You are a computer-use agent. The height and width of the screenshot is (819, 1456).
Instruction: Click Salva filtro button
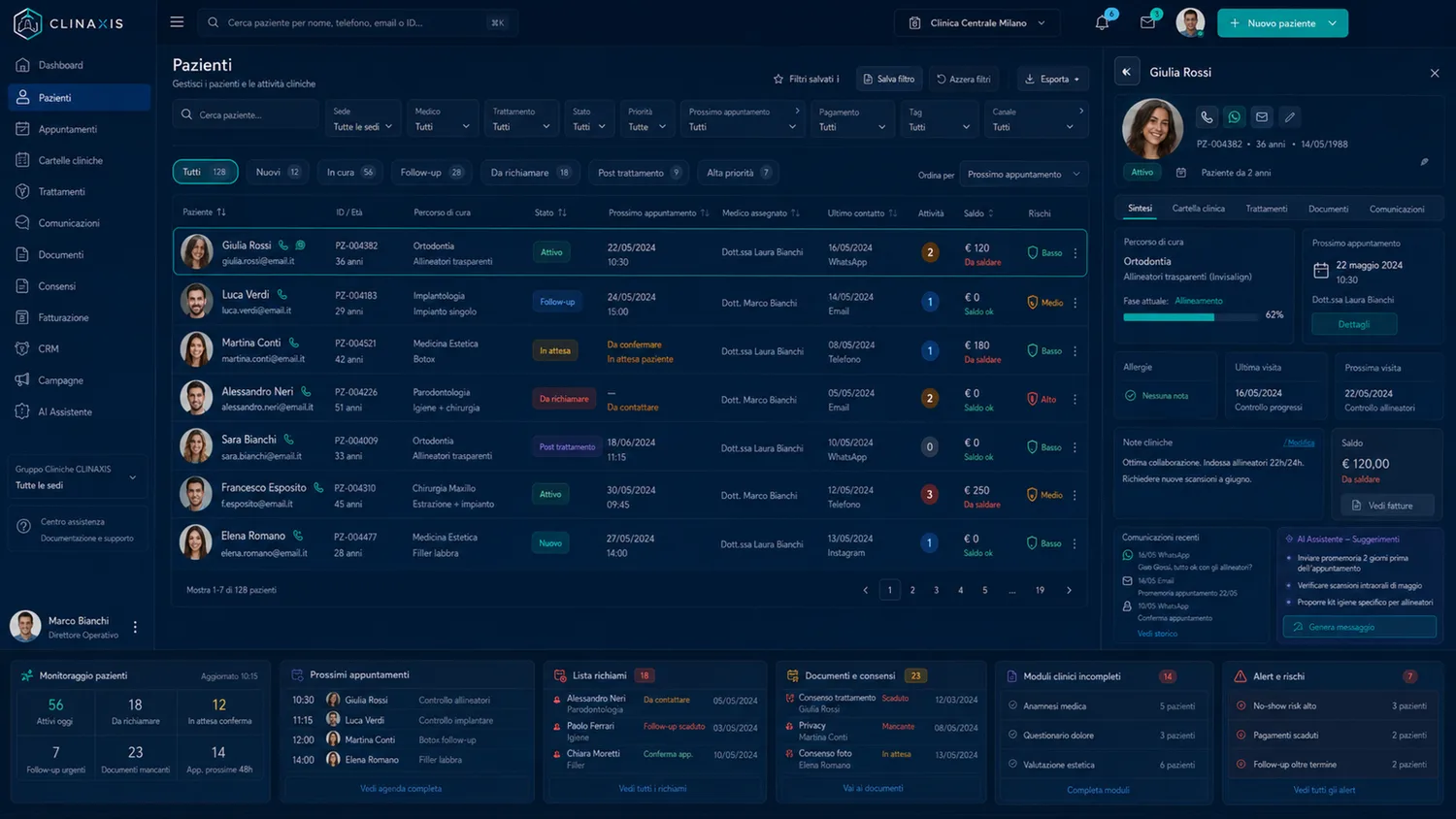click(888, 79)
